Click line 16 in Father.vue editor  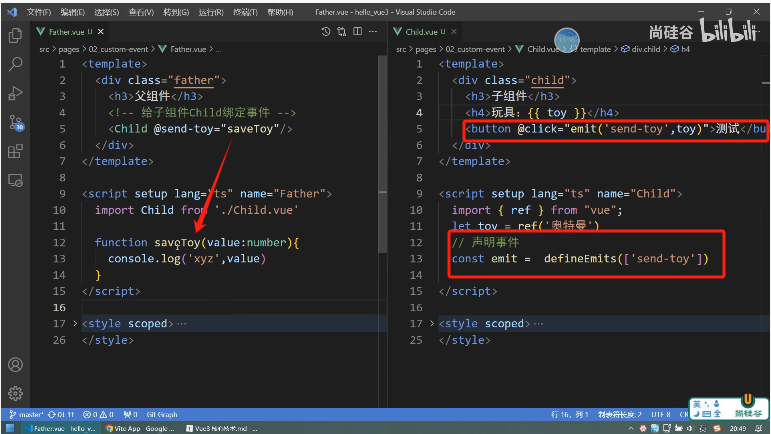pos(234,307)
